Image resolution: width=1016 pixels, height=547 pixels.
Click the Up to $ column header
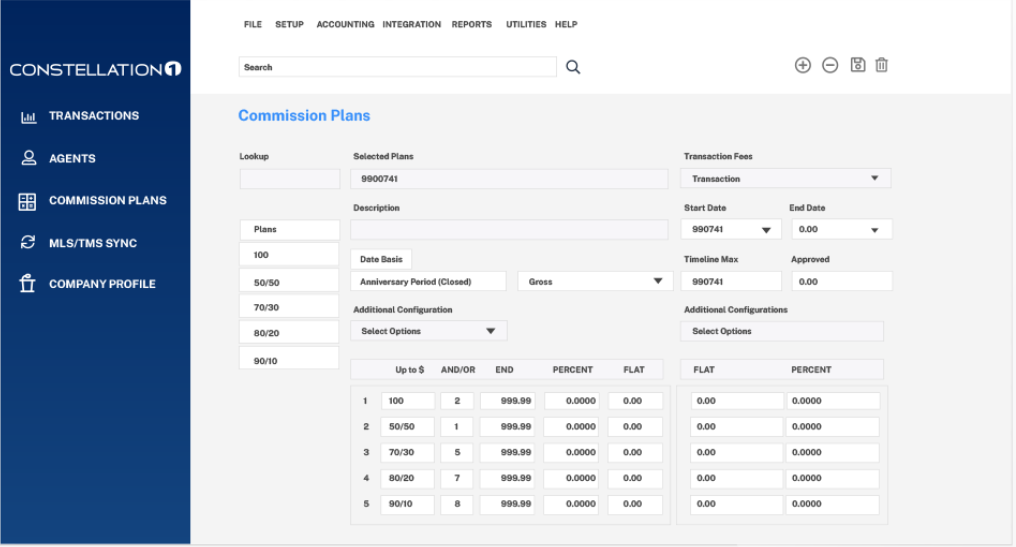(410, 369)
